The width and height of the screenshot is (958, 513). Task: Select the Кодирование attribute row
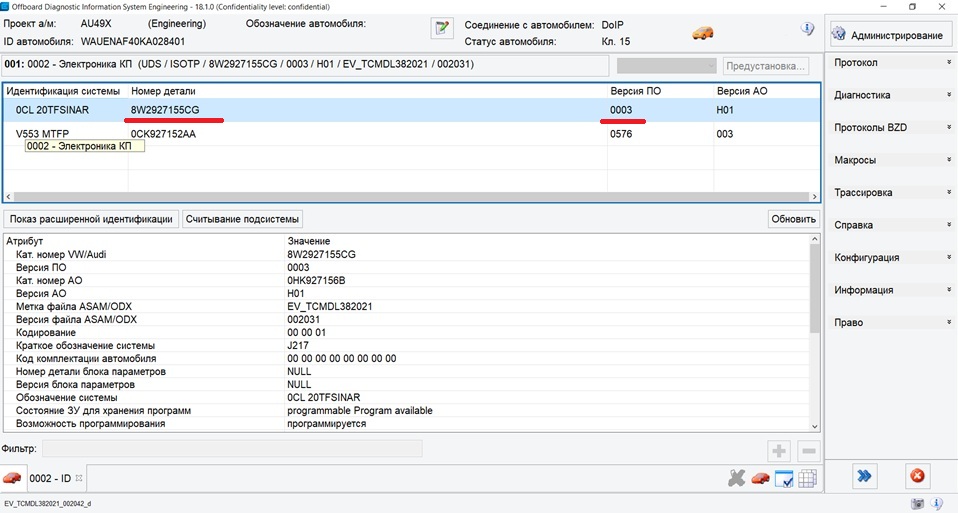tap(407, 332)
